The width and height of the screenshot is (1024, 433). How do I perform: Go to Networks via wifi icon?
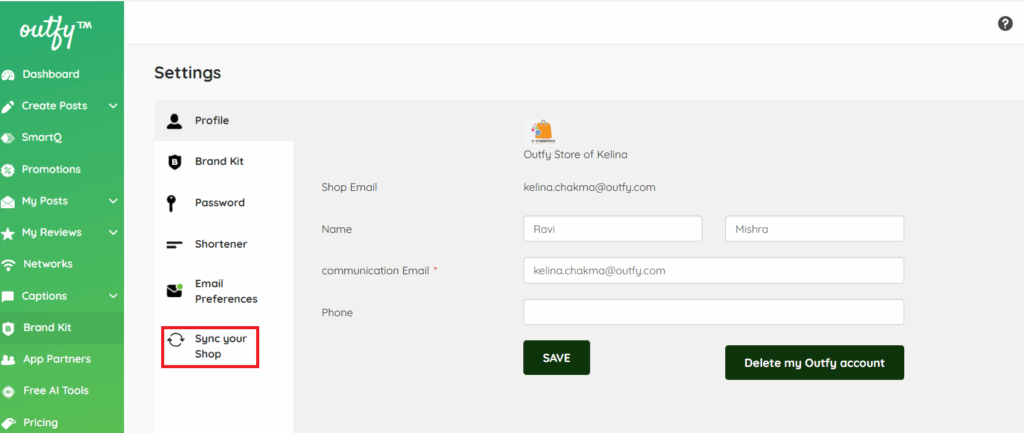pyautogui.click(x=9, y=265)
